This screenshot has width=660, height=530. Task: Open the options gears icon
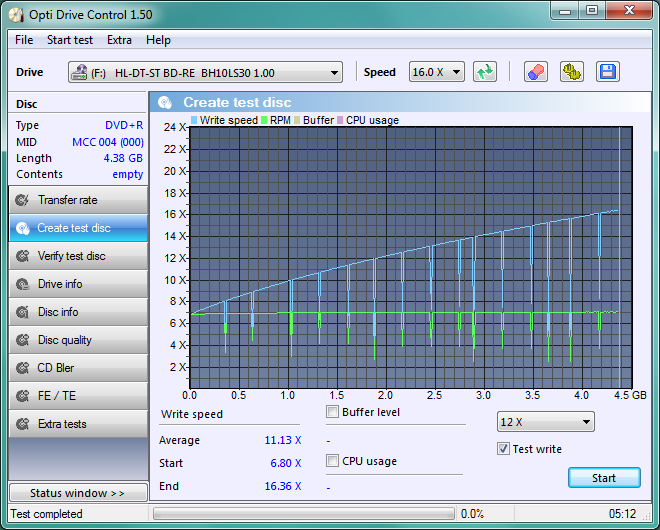(x=572, y=72)
